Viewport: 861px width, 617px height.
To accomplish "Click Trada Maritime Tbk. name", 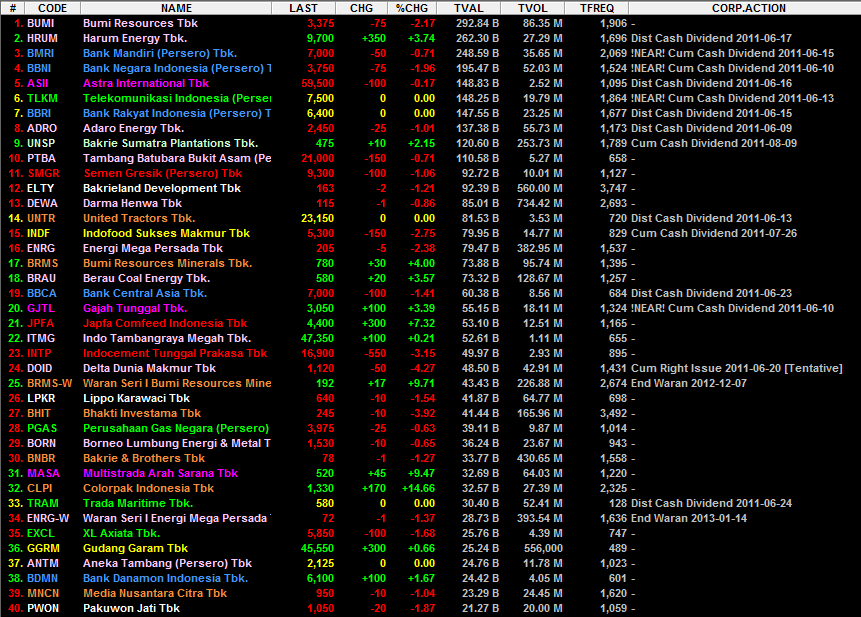I will [x=138, y=503].
